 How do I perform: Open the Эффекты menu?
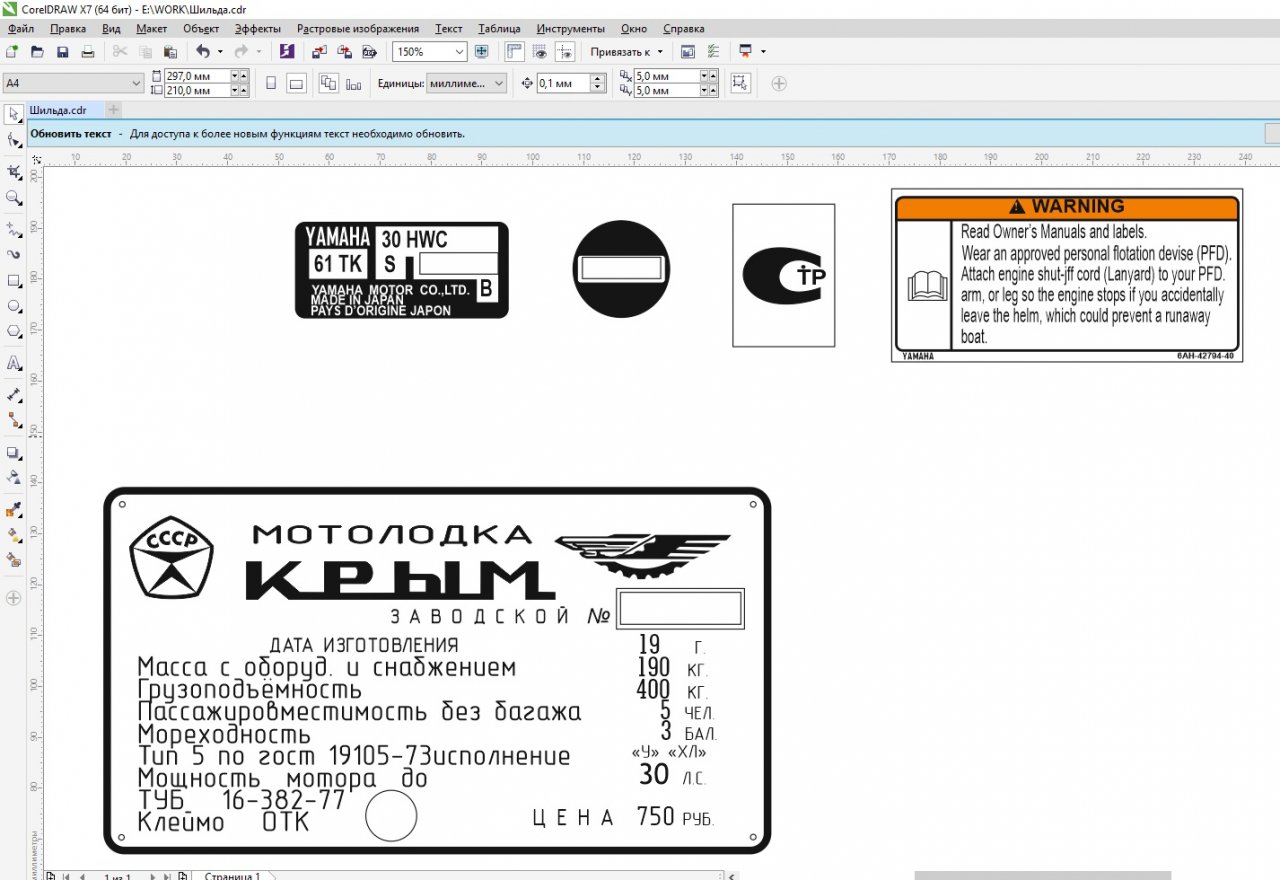(x=257, y=29)
